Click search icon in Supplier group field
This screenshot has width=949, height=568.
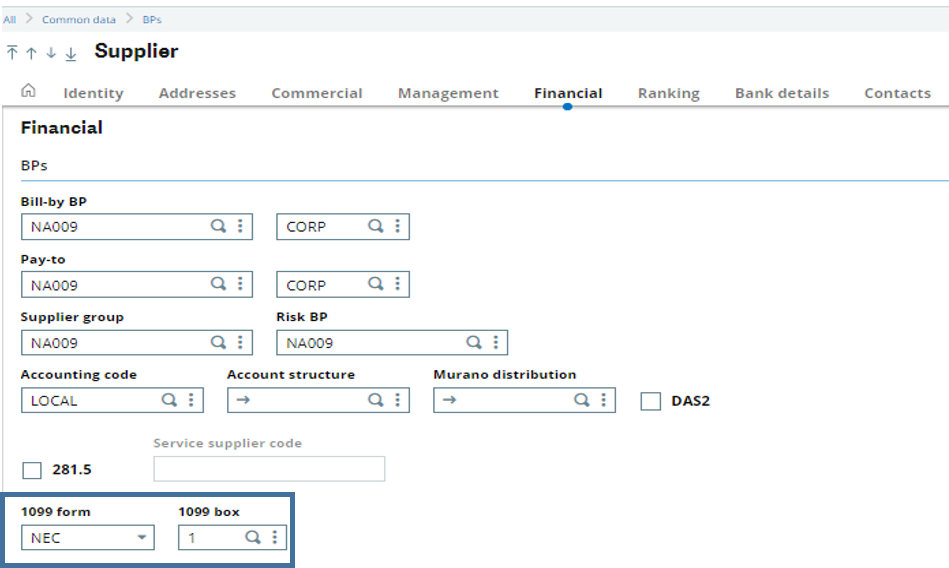tap(217, 343)
